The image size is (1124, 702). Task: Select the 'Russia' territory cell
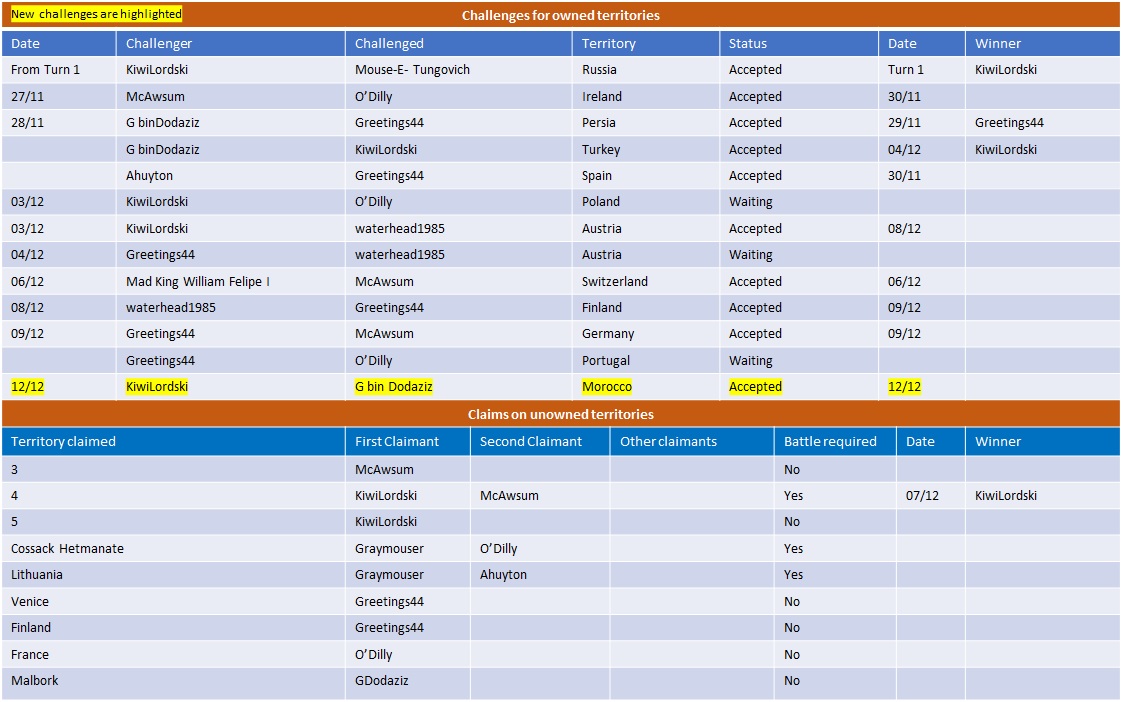click(x=599, y=70)
